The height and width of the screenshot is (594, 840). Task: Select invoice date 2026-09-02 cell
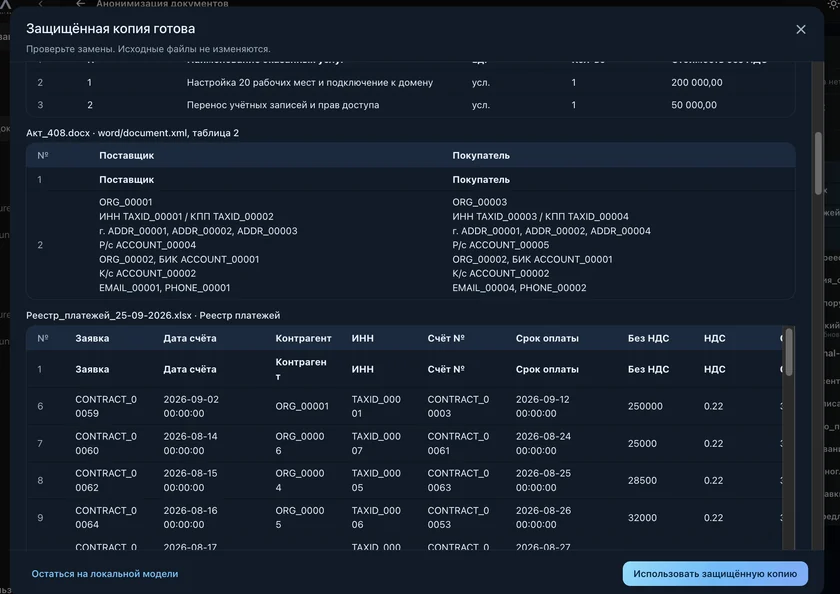[191, 407]
